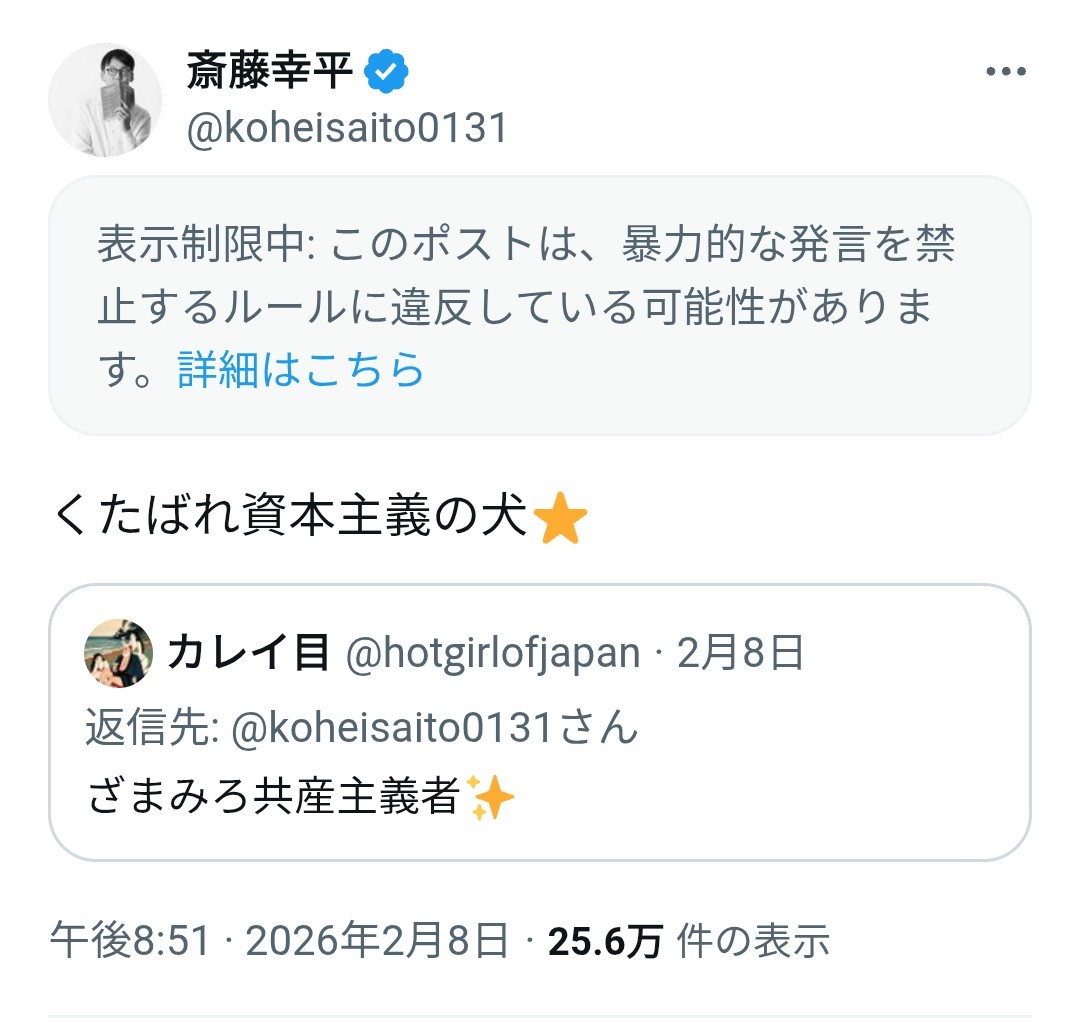Click the quoted post date 2月8日
Screen dimensions: 1080x1023
741,653
